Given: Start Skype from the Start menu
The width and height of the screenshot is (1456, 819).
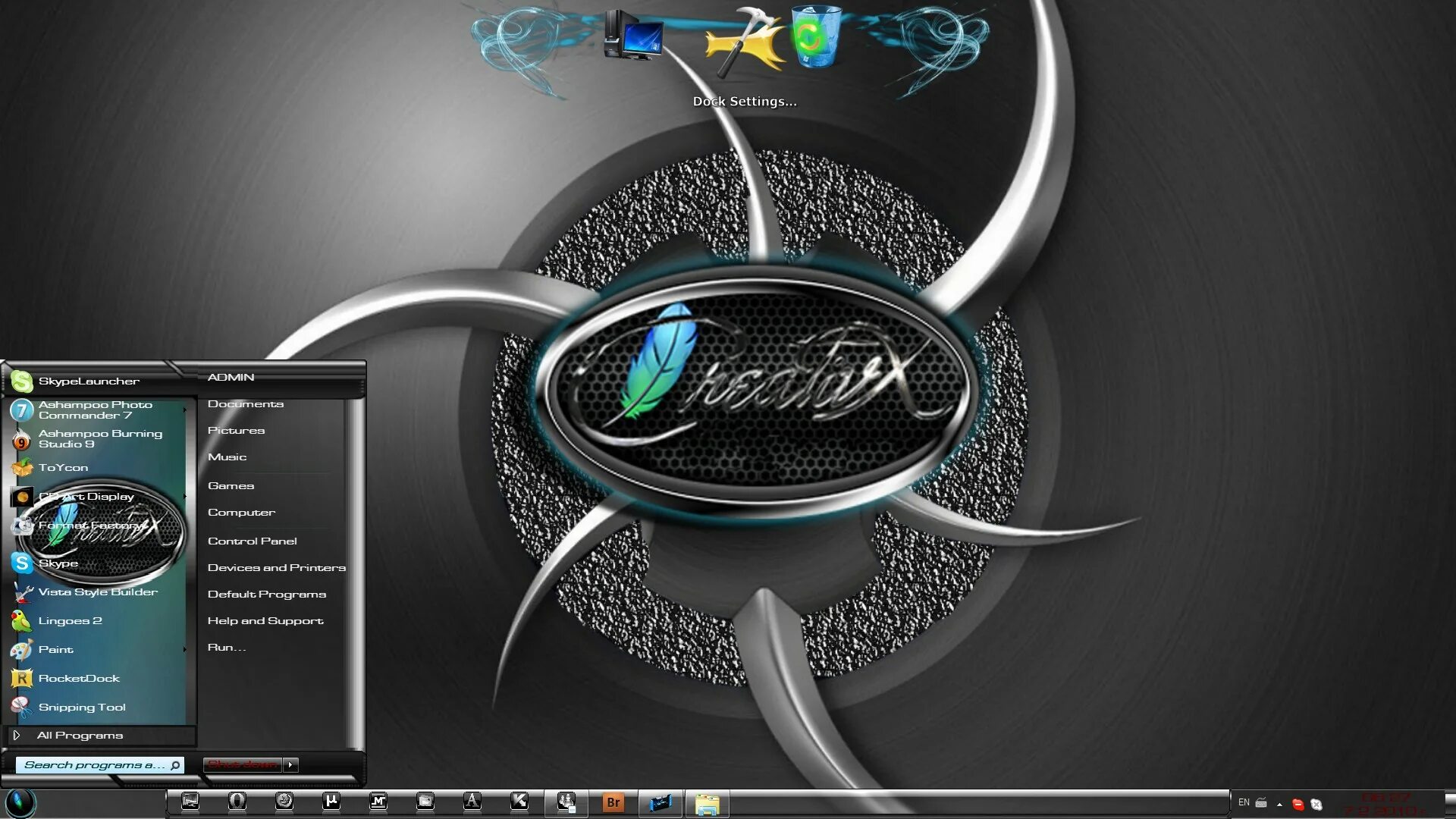Looking at the screenshot, I should pyautogui.click(x=97, y=563).
